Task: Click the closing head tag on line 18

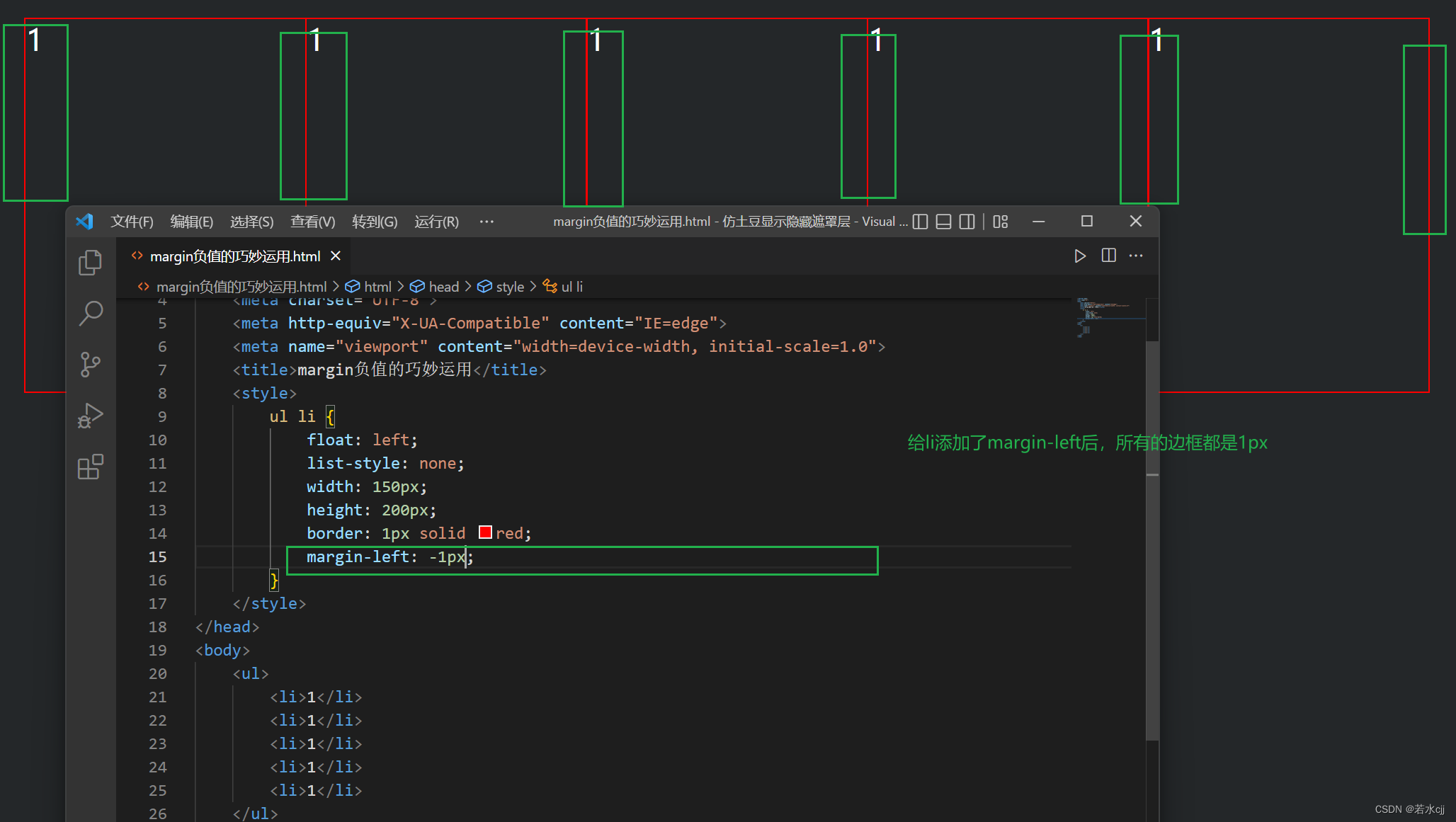Action: 227,627
